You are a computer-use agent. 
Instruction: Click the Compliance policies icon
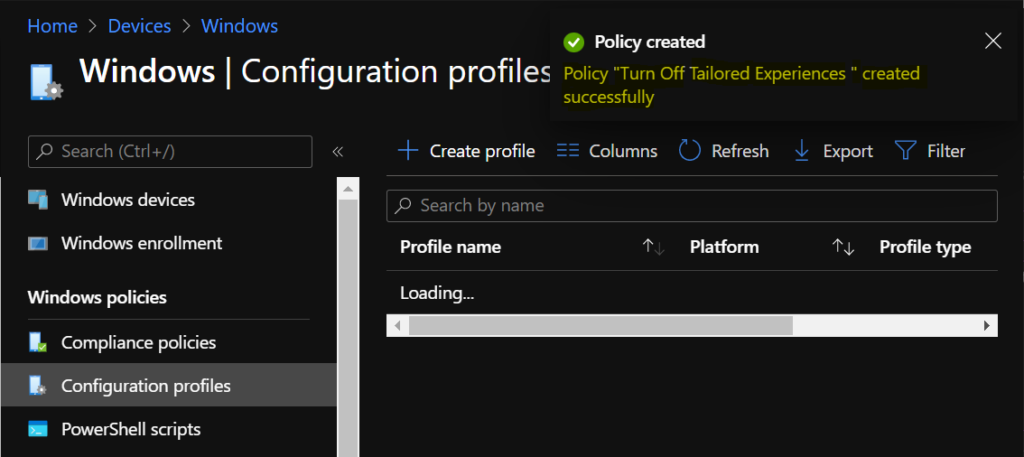38,342
